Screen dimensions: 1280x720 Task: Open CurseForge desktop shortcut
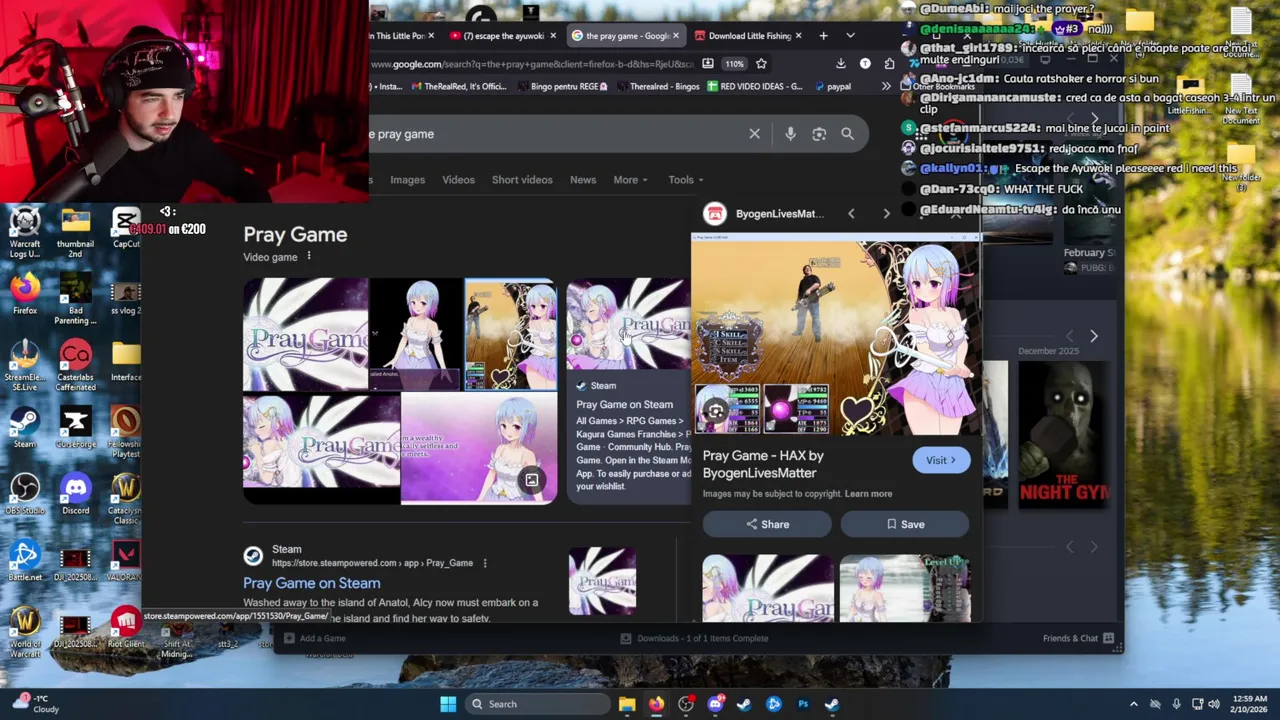click(x=75, y=428)
